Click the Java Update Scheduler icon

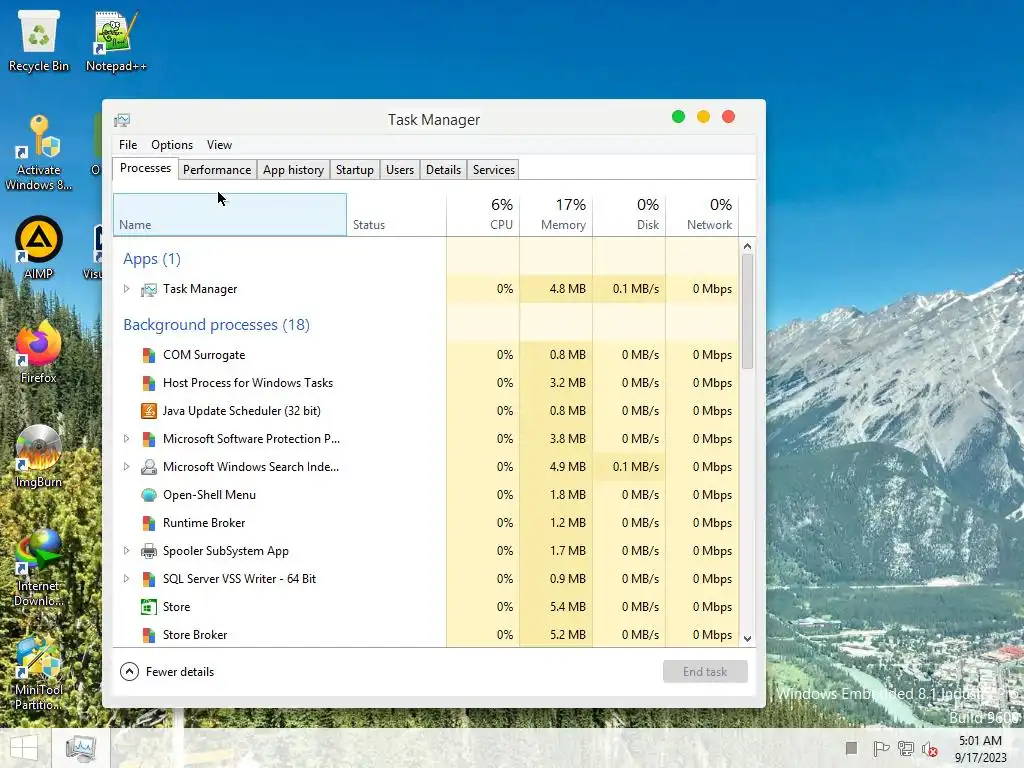click(x=149, y=411)
